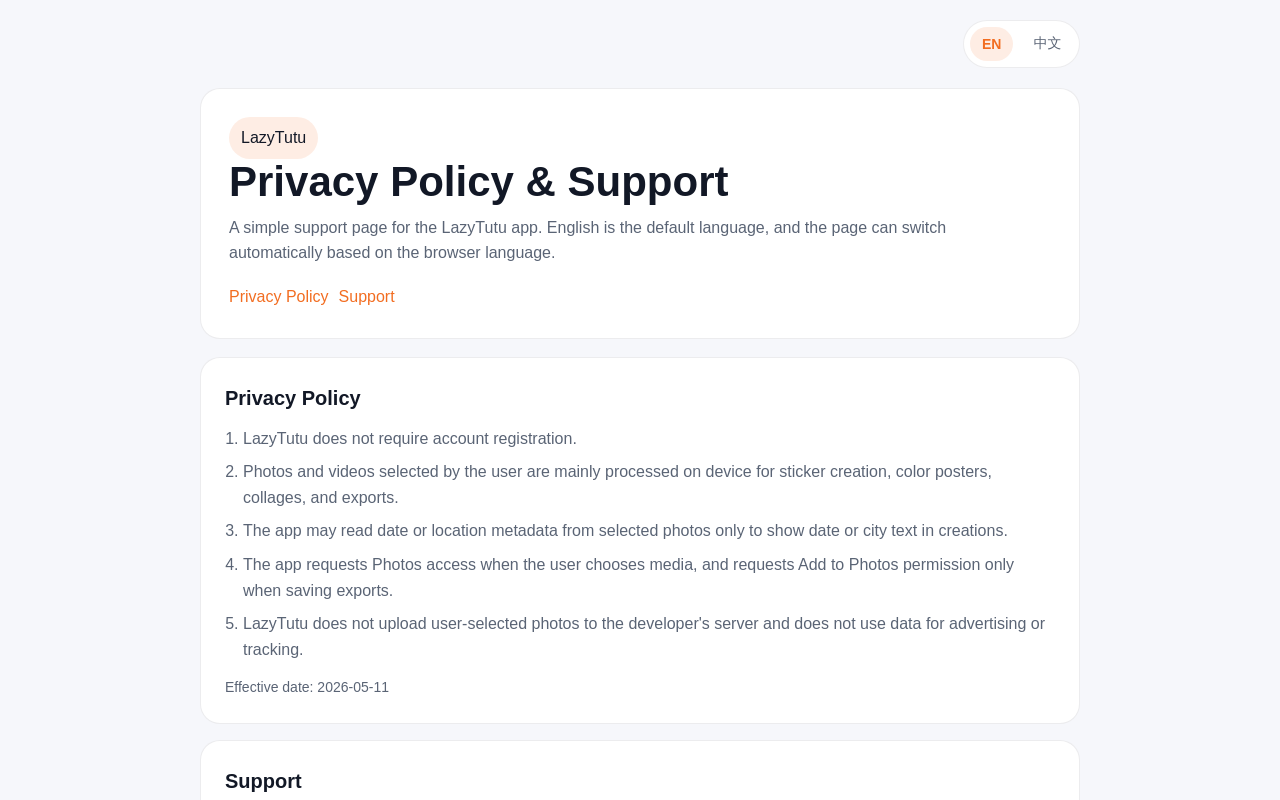The image size is (1280, 800).
Task: Click the Support section heading at bottom
Action: (263, 781)
